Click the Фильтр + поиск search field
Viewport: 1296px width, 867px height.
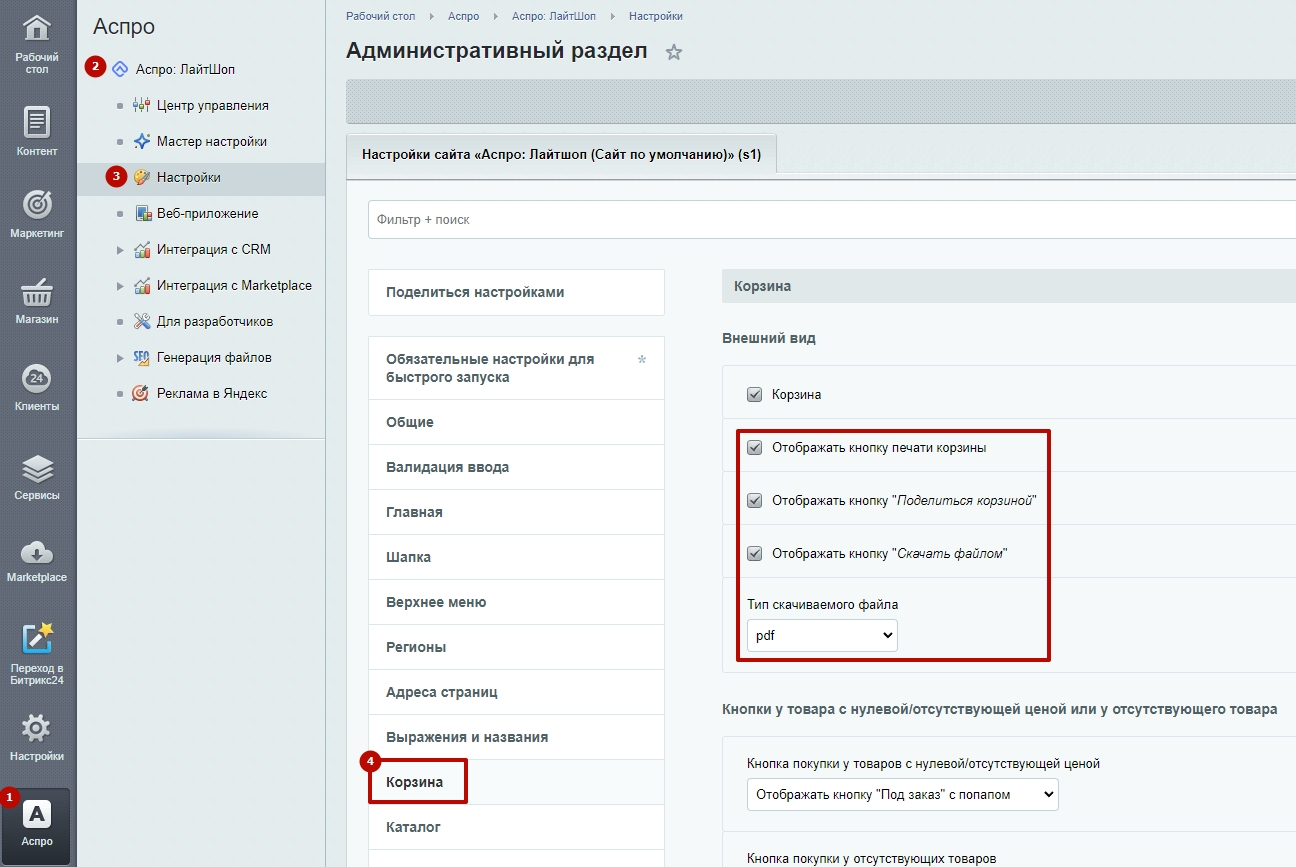832,219
